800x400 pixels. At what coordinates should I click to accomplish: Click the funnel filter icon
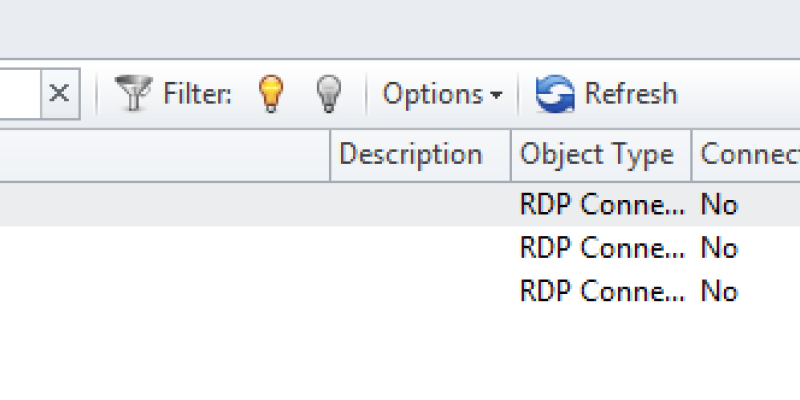pyautogui.click(x=134, y=93)
